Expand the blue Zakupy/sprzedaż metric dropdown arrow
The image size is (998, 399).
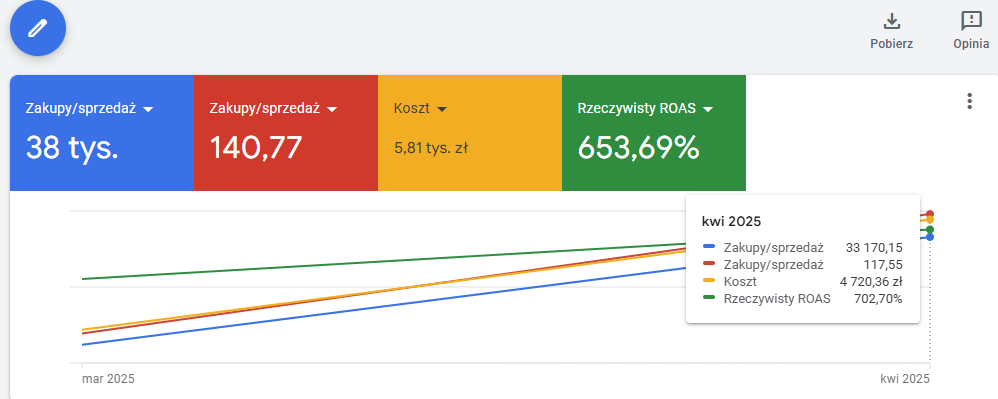(149, 109)
